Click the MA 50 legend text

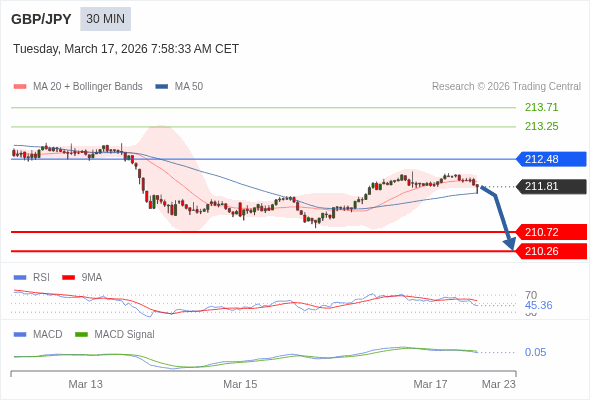189,87
